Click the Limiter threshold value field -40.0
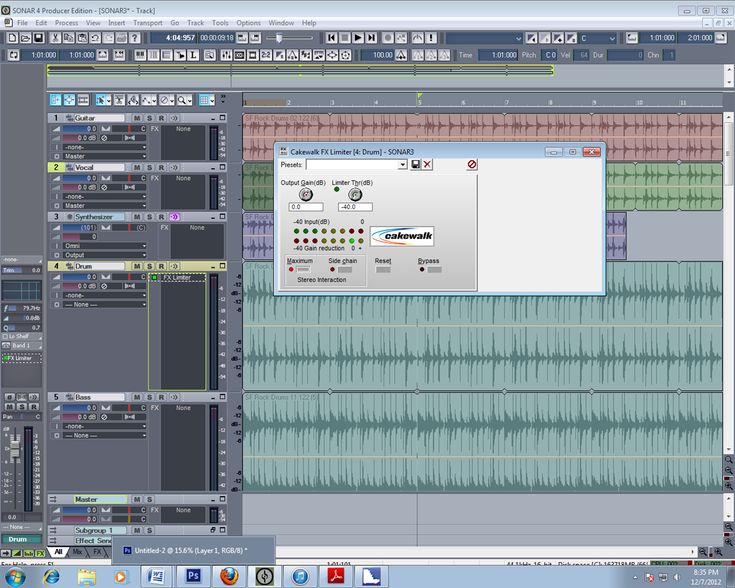 tap(355, 207)
